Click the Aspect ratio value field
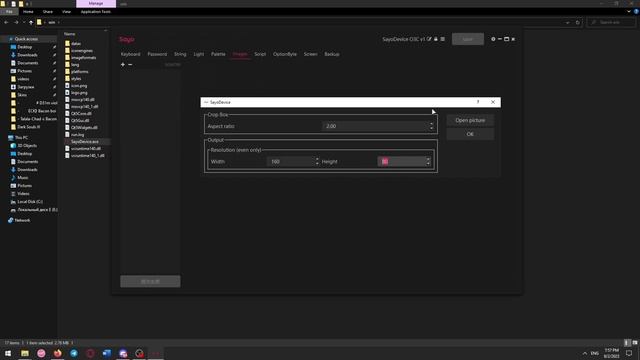Viewport: 640px width, 360px height. (375, 126)
